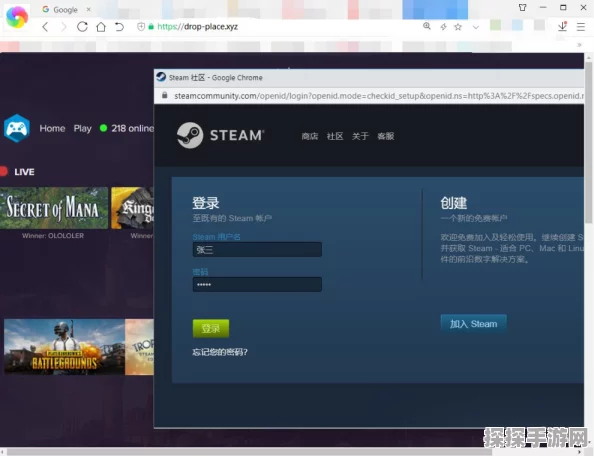Click the browser forward arrow

pyautogui.click(x=63, y=27)
